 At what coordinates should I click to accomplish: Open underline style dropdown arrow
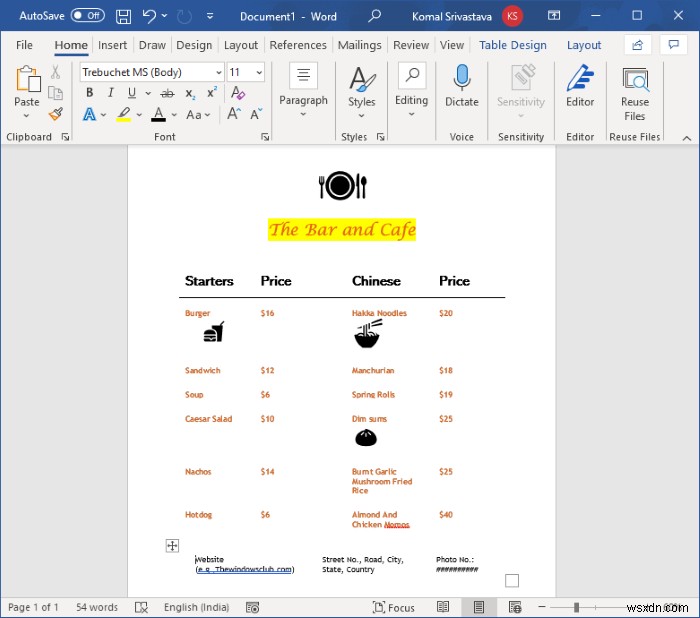[148, 93]
